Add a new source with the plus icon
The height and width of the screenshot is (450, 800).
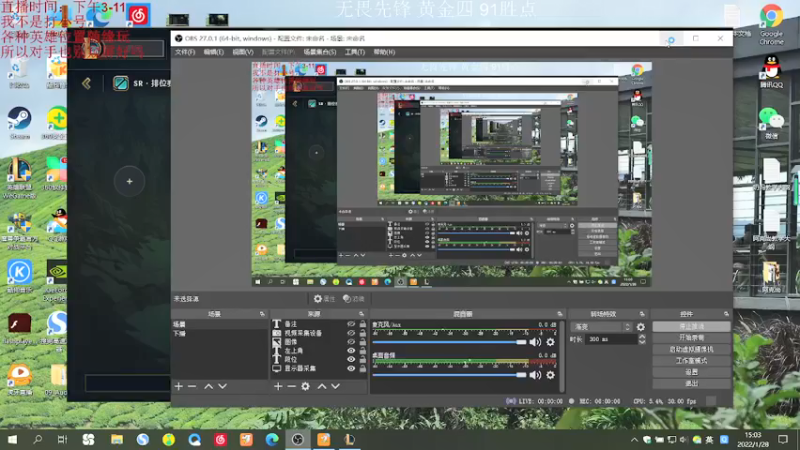pos(278,386)
